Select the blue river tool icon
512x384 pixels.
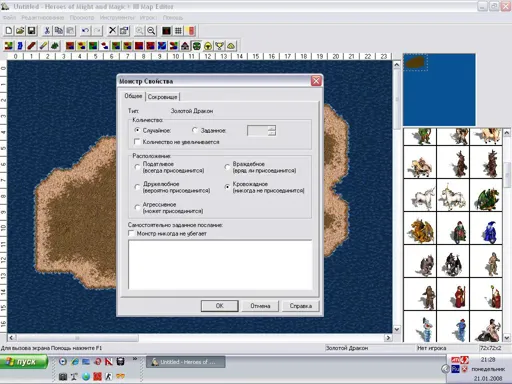tap(20, 46)
